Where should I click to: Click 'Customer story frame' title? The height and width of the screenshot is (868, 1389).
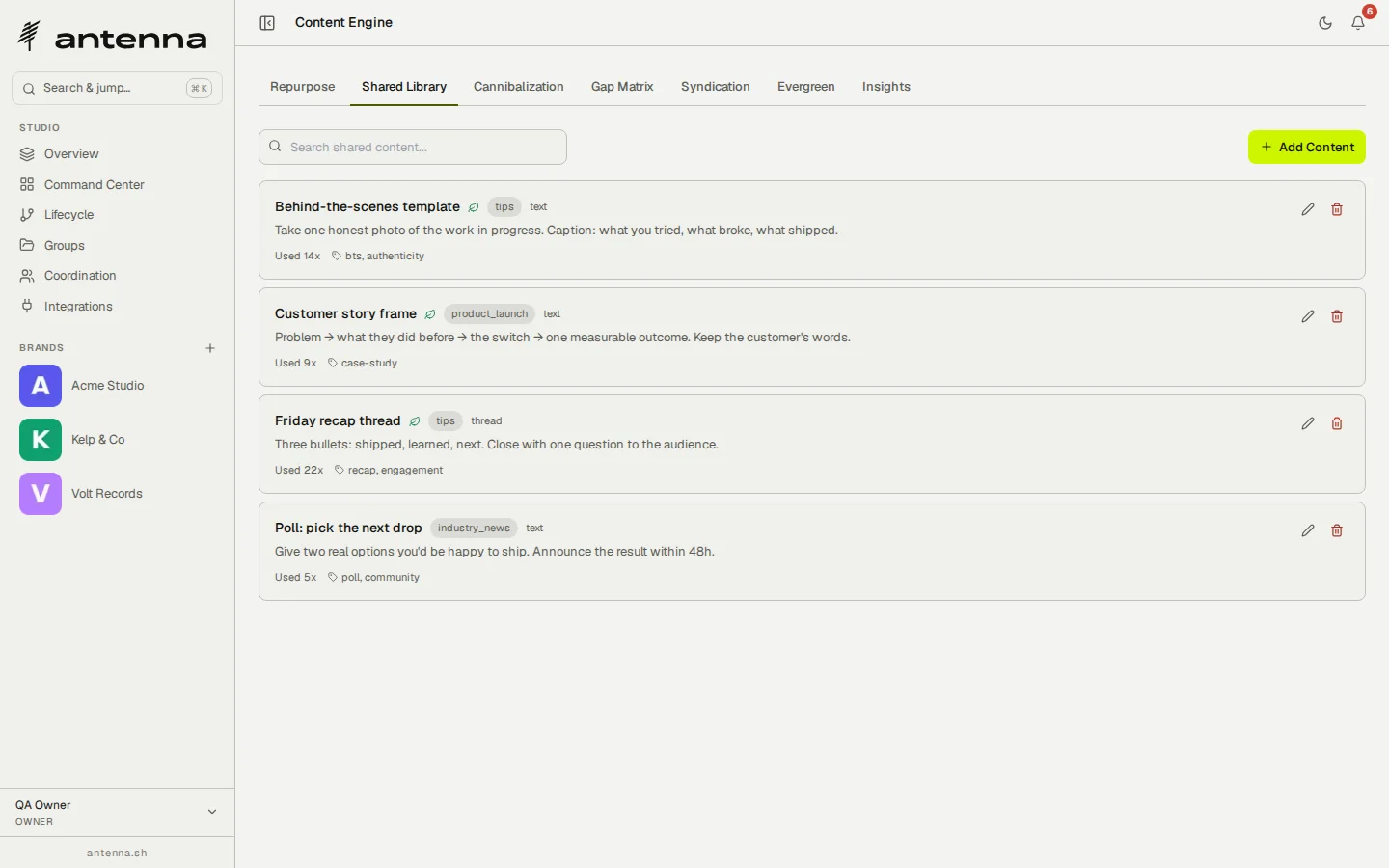coord(345,314)
